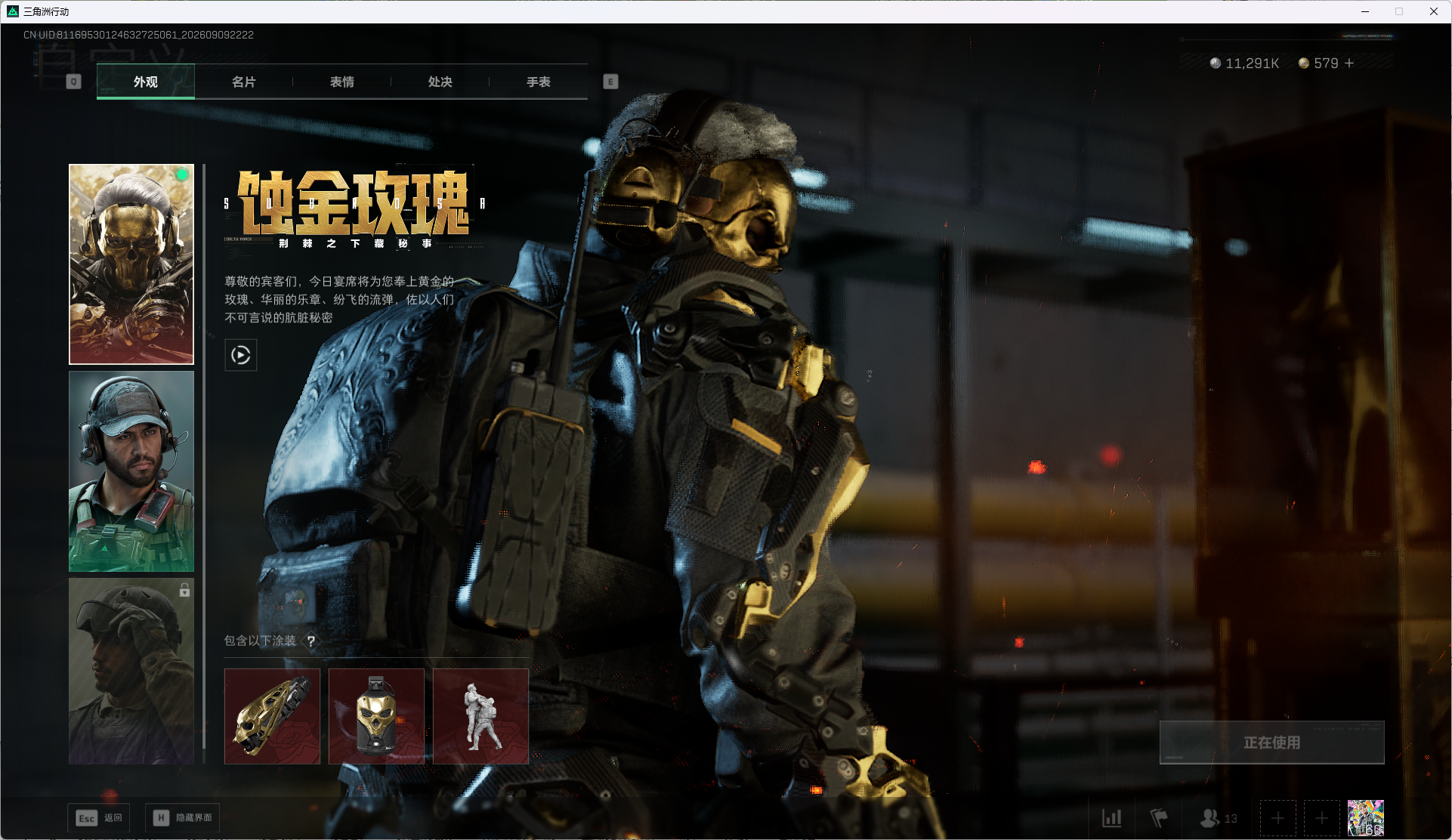Click the skin list vertical scrollbar
Image resolution: width=1452 pixels, height=840 pixels.
[204, 456]
